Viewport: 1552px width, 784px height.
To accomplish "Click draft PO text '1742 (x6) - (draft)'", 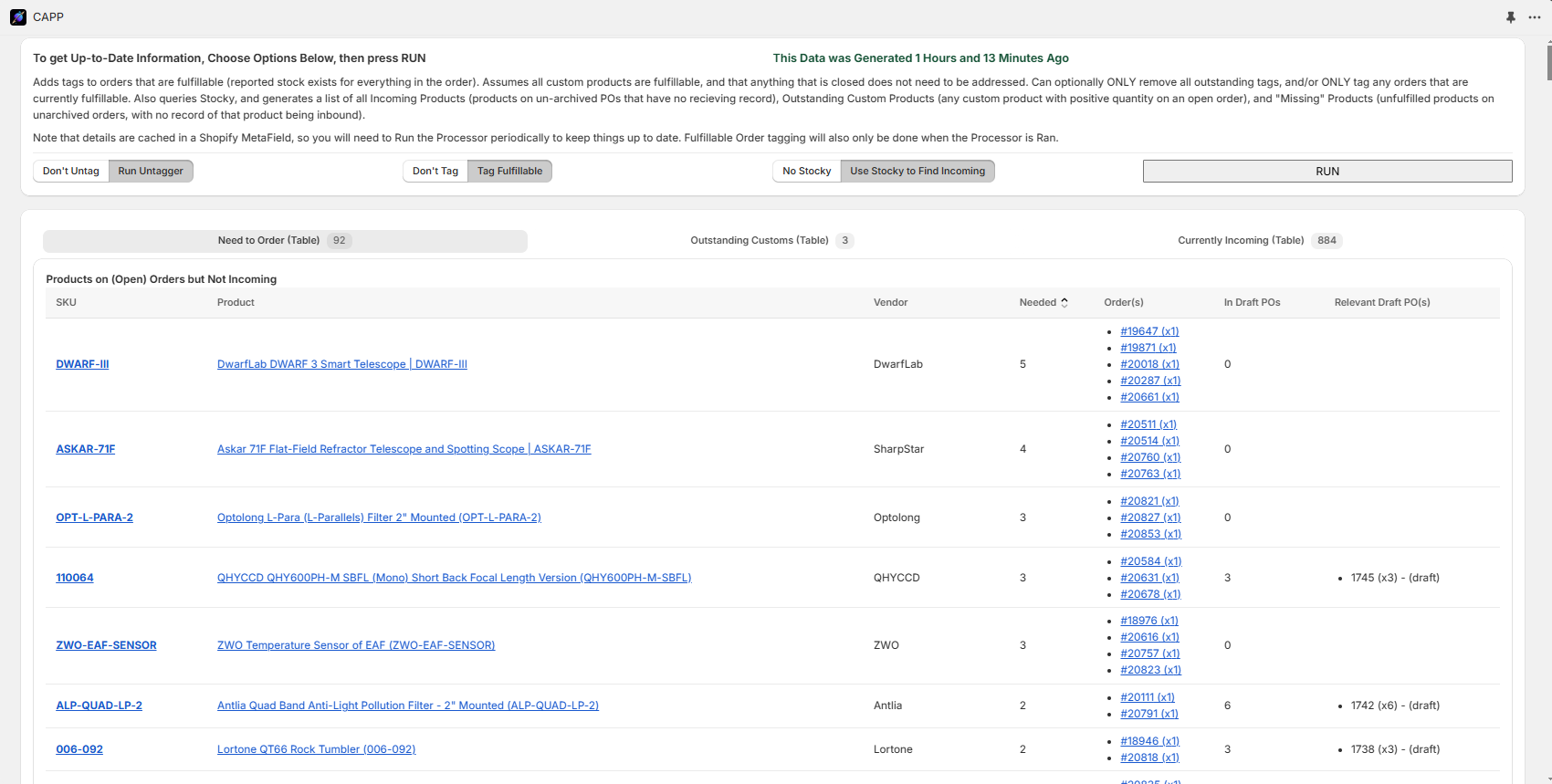I will [x=1395, y=706].
